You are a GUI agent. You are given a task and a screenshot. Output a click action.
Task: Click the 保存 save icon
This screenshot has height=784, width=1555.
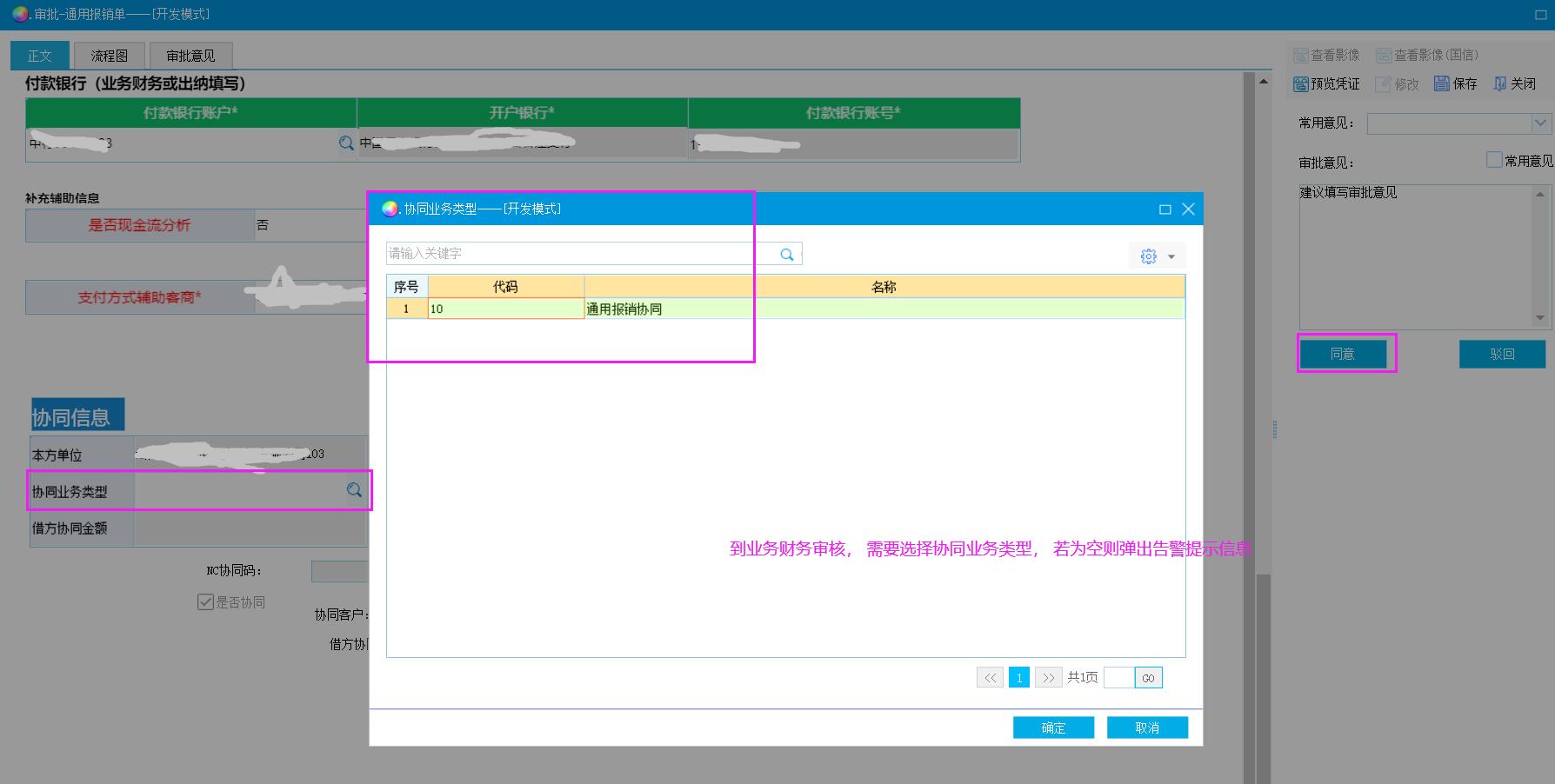pos(1442,83)
